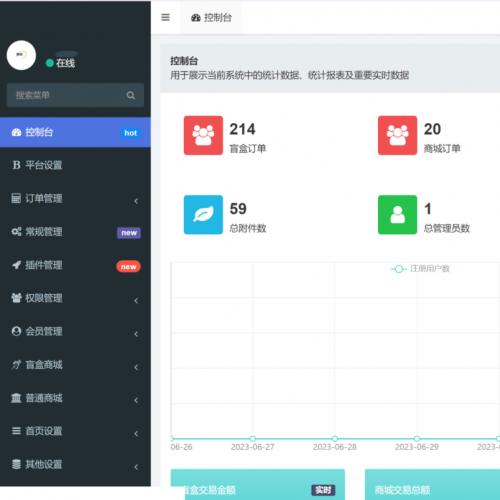Click the rocket icon beside 插件管理
500x500 pixels.
click(17, 265)
